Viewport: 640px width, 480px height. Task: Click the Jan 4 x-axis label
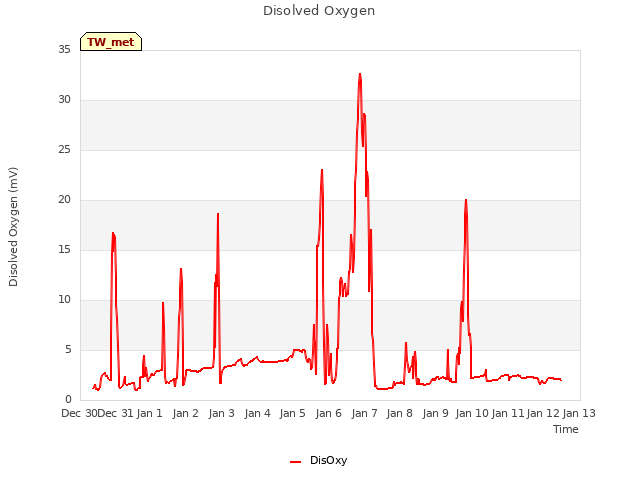click(x=257, y=413)
